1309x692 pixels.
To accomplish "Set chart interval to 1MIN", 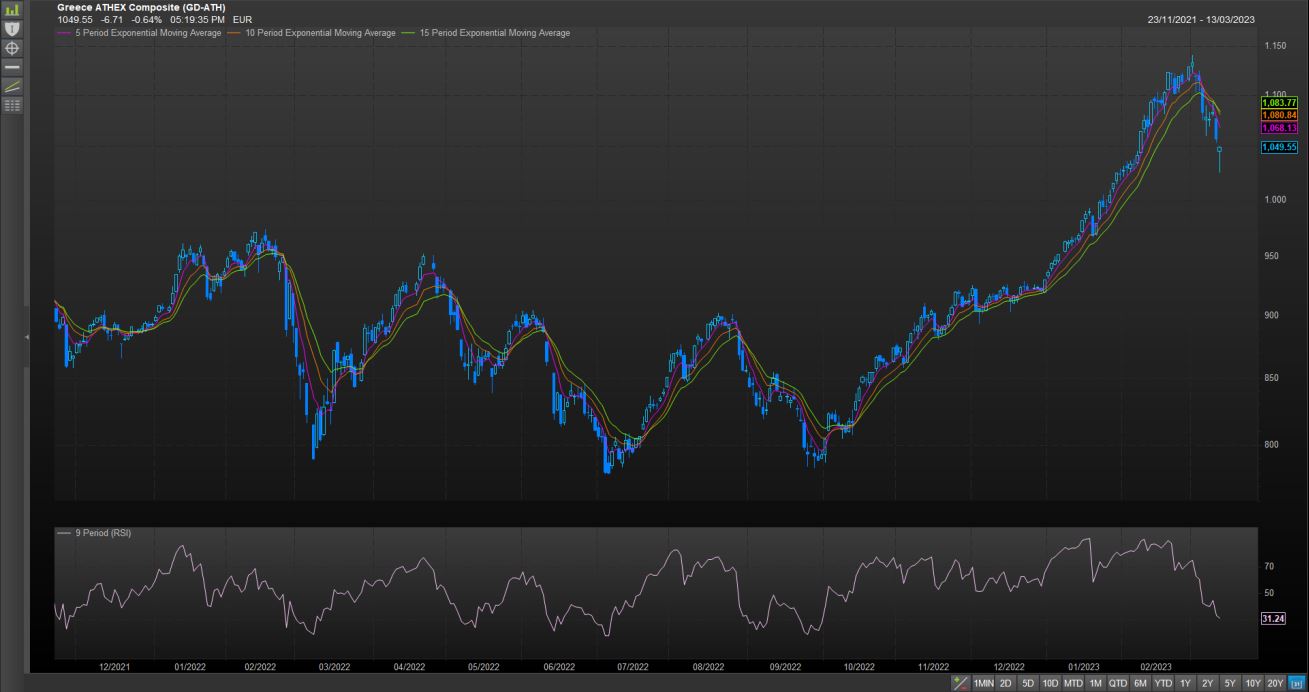I will (983, 683).
